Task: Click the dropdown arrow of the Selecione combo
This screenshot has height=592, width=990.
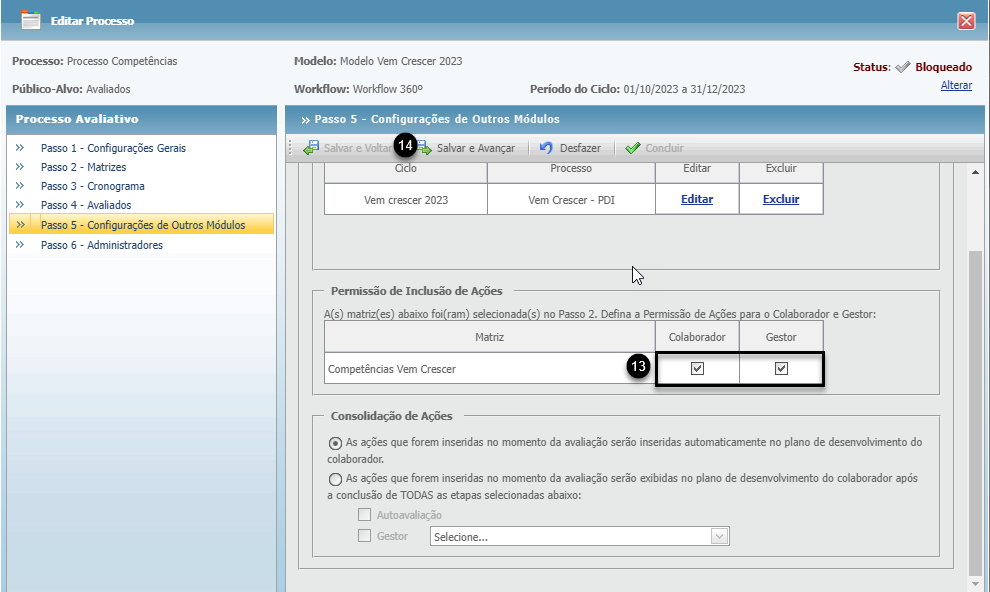Action: tap(719, 536)
